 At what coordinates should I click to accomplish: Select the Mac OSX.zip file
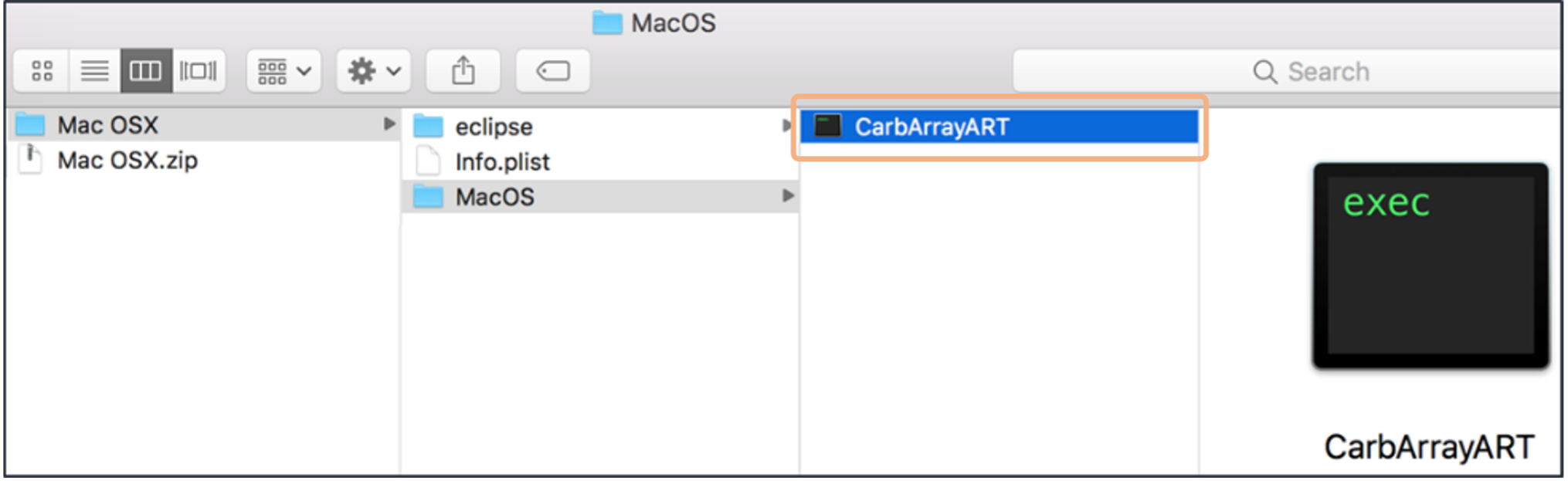tap(204, 160)
